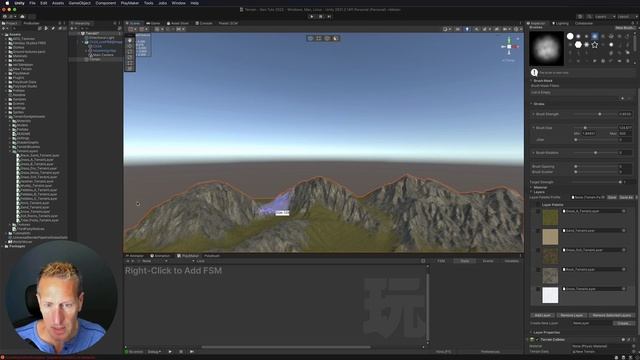Image resolution: width=640 pixels, height=360 pixels.
Task: Click the Save As button
Action: (626, 197)
